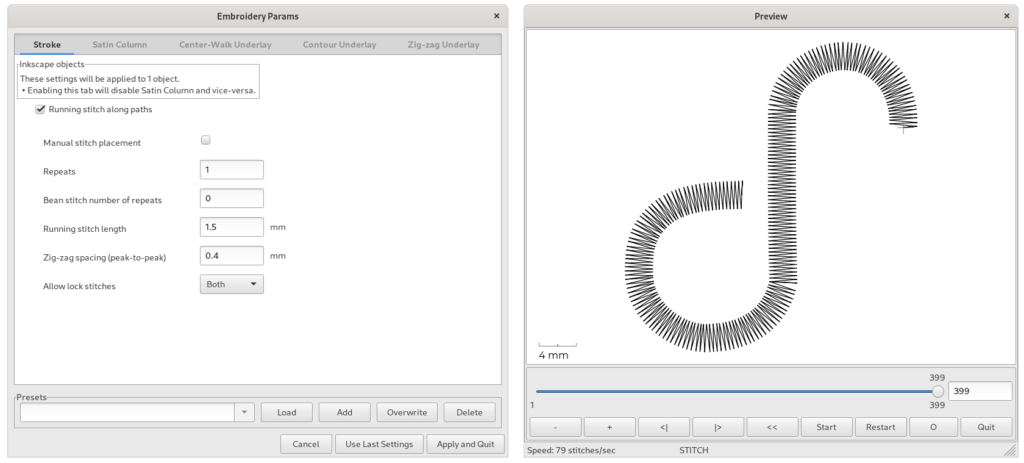Switch to the Satin Column tab
1024x463 pixels.
pyautogui.click(x=120, y=45)
